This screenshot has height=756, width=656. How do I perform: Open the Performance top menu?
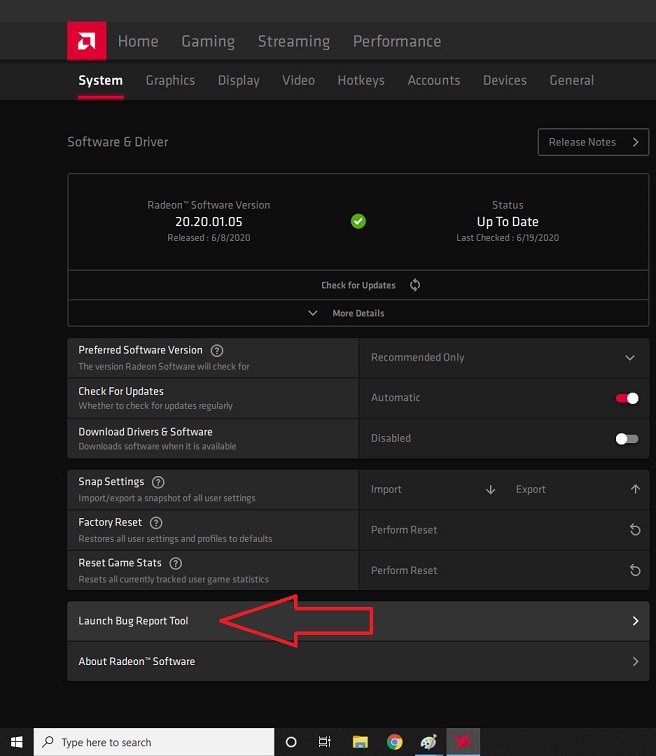pyautogui.click(x=396, y=41)
